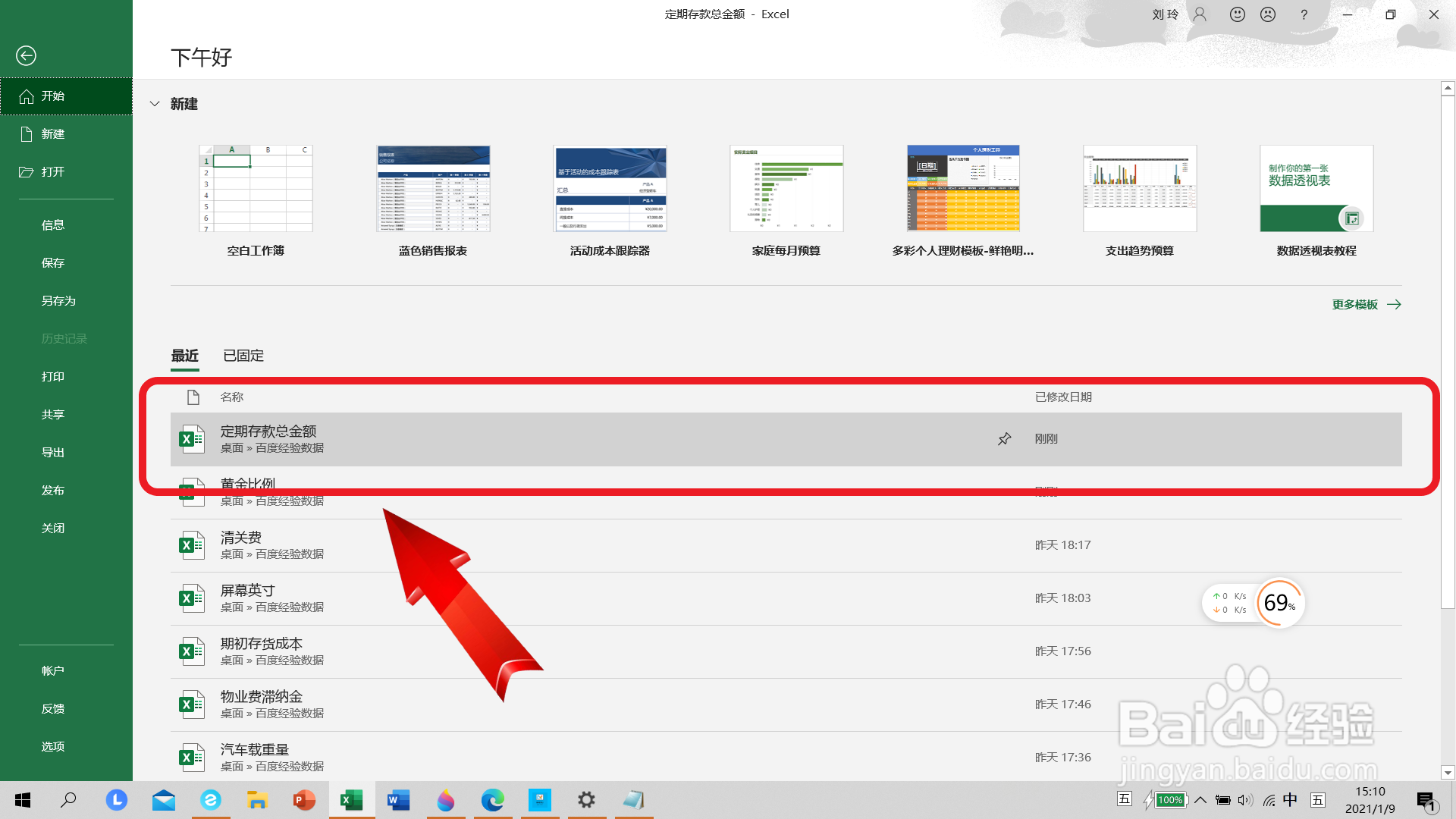The image size is (1456, 819).
Task: Click the Excel file icon for 期初存货成本
Action: (192, 651)
